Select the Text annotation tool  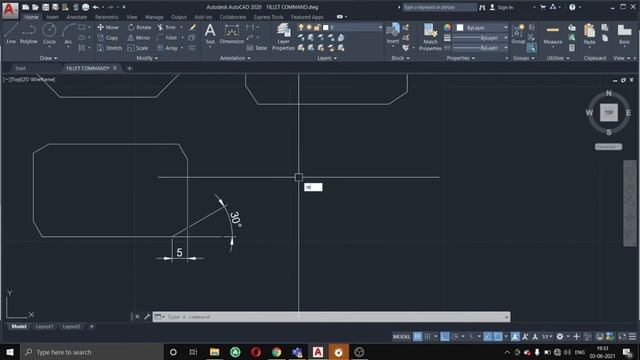[210, 33]
